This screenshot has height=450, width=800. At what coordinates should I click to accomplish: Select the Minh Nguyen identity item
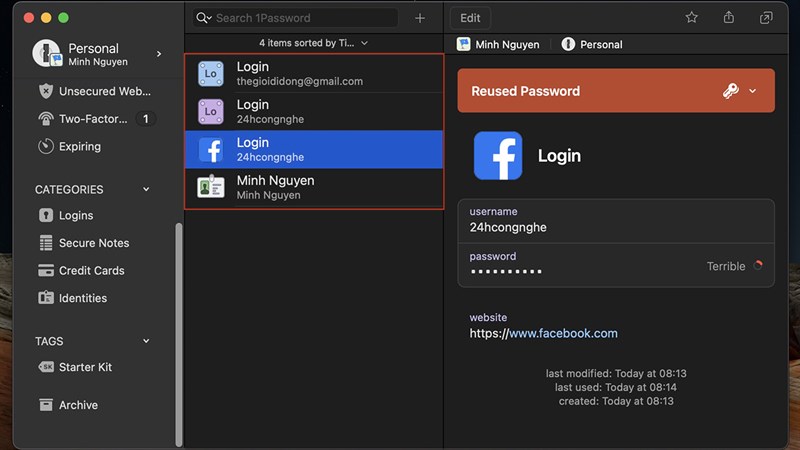click(x=314, y=187)
